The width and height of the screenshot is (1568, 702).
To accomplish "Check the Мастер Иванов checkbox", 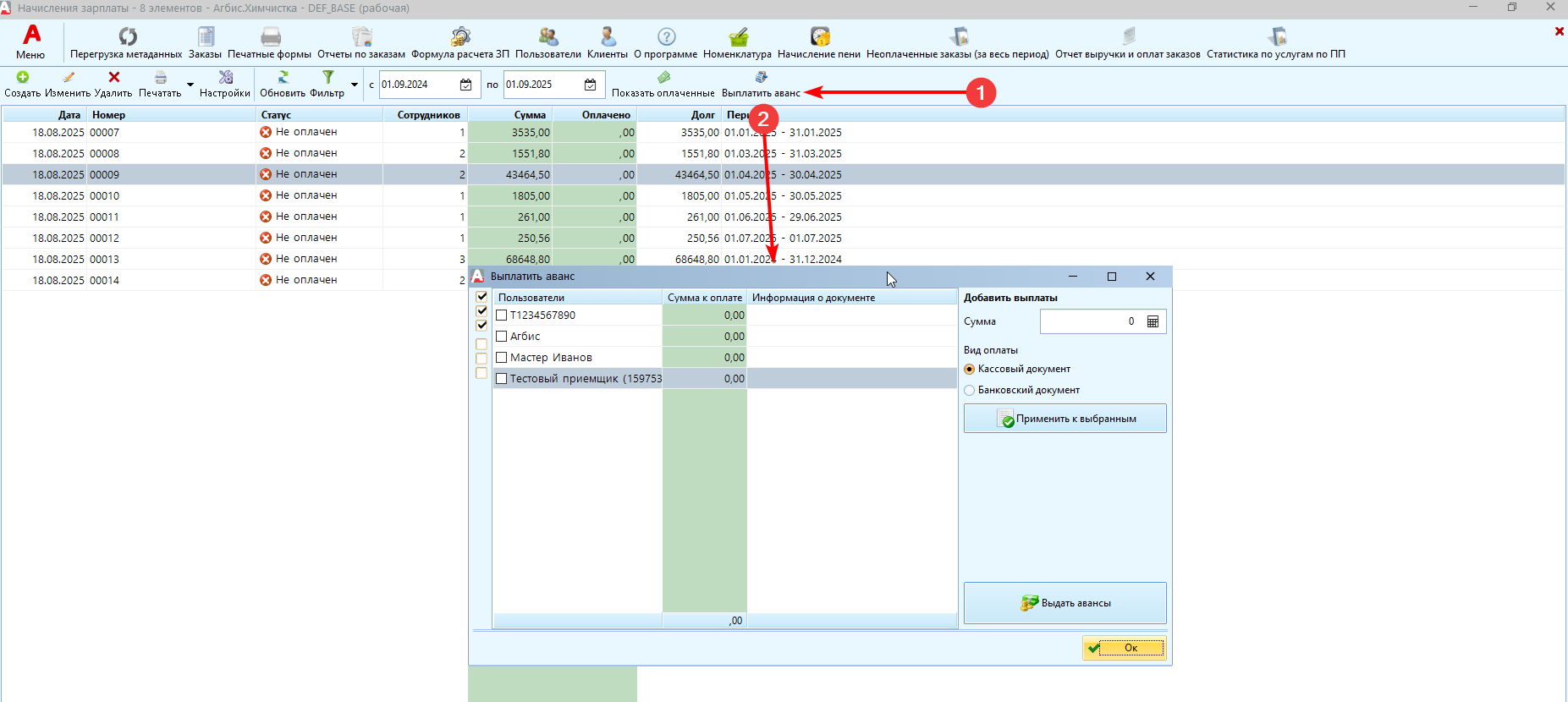I will pyautogui.click(x=501, y=358).
